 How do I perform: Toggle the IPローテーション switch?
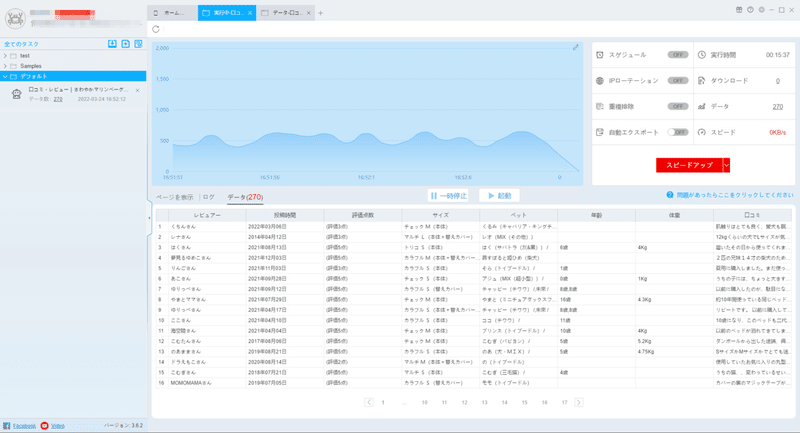[x=678, y=81]
